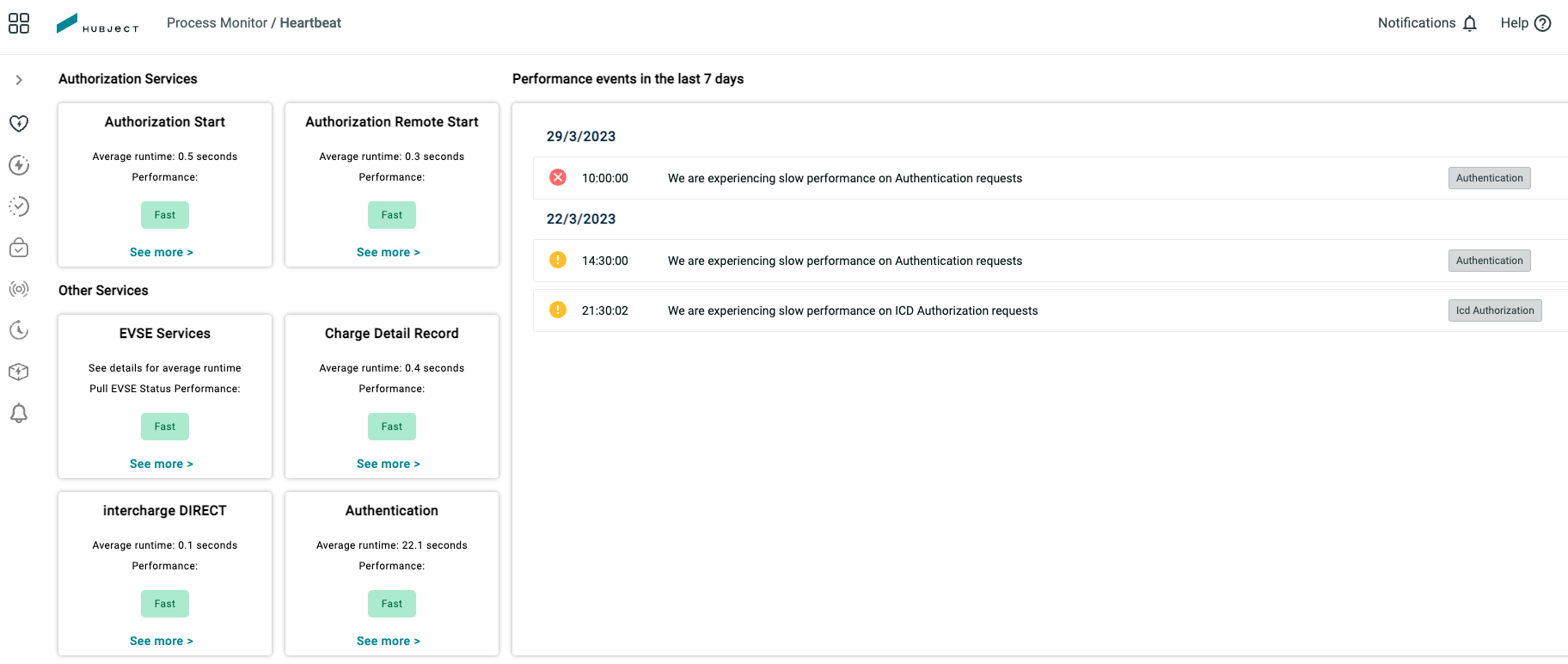Select the 14:30:00 event message text

pyautogui.click(x=845, y=261)
